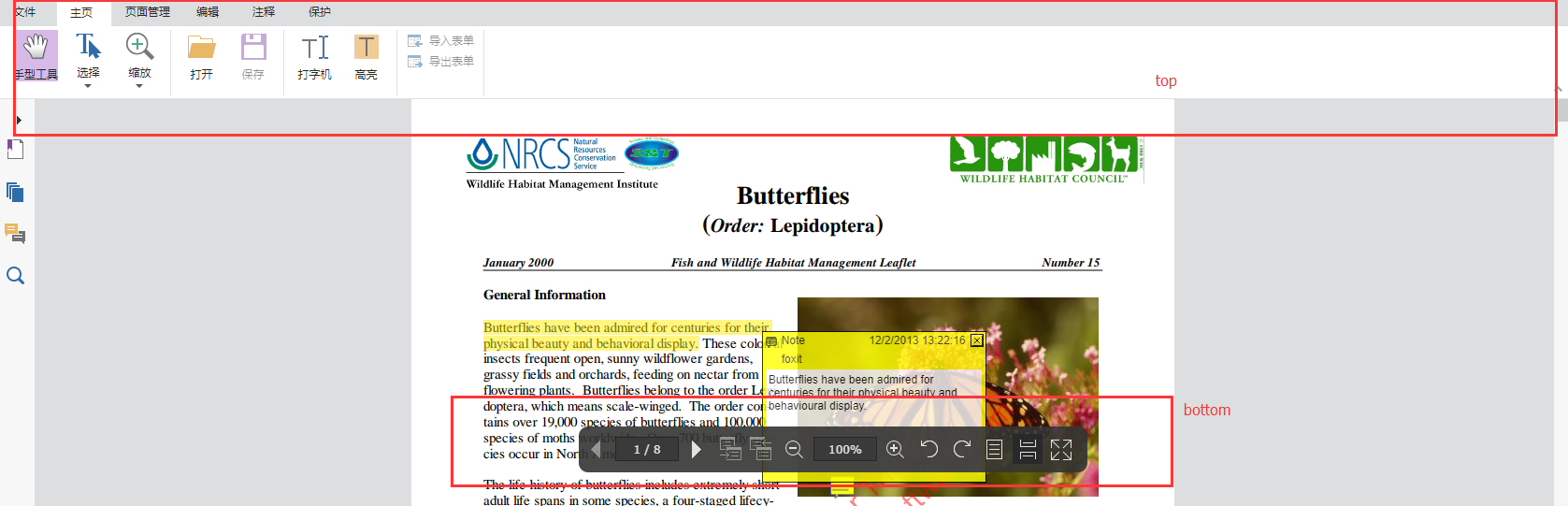Open the page thumbnails panel in sidebar
The height and width of the screenshot is (506, 1568).
(x=15, y=192)
